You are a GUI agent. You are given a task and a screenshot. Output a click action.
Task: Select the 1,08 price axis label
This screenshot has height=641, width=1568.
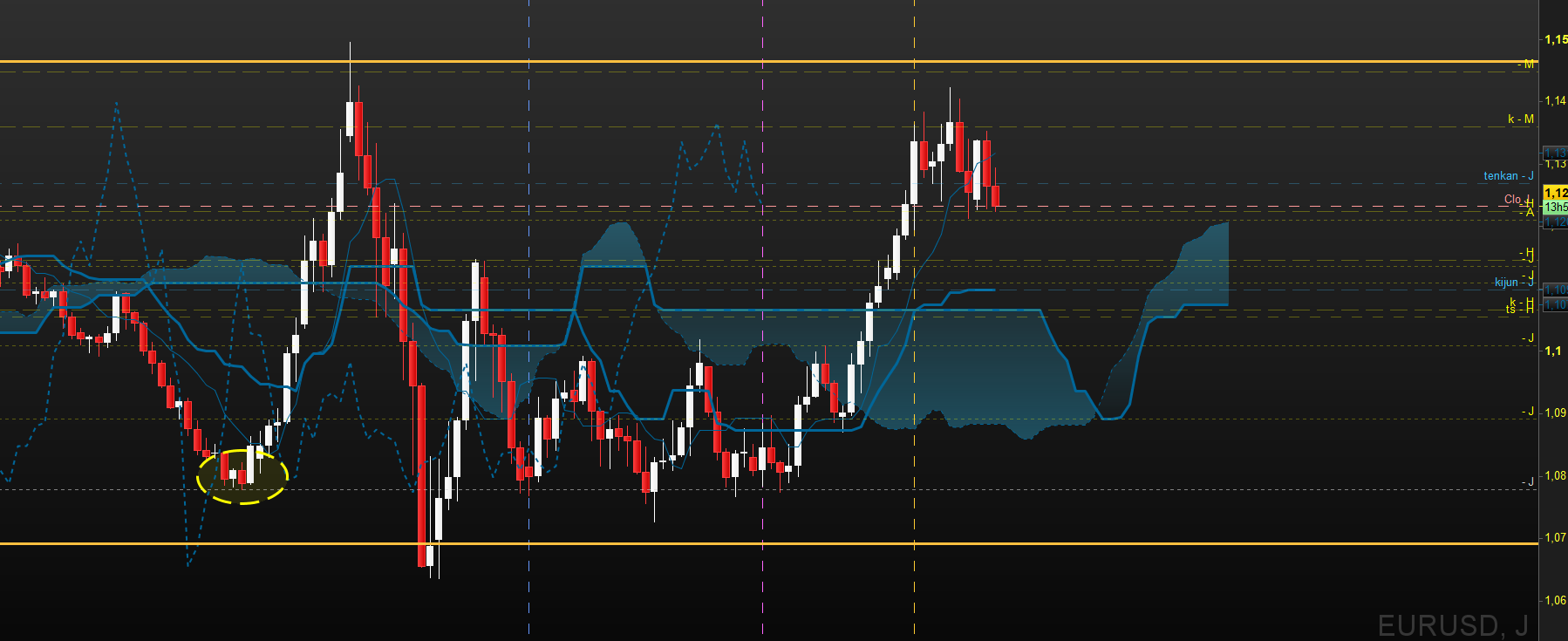click(x=1555, y=475)
